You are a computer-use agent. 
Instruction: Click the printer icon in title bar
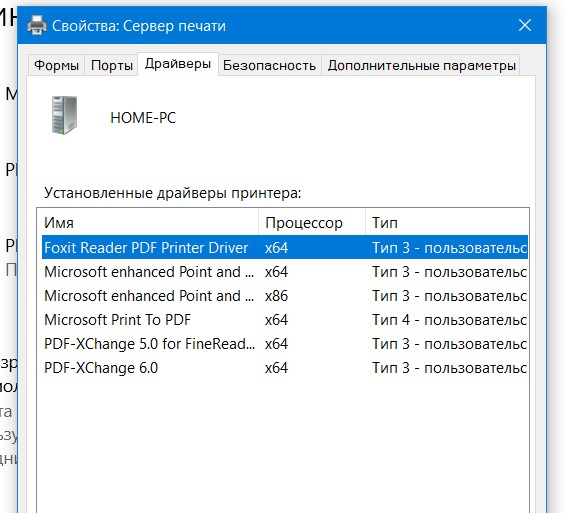37,26
